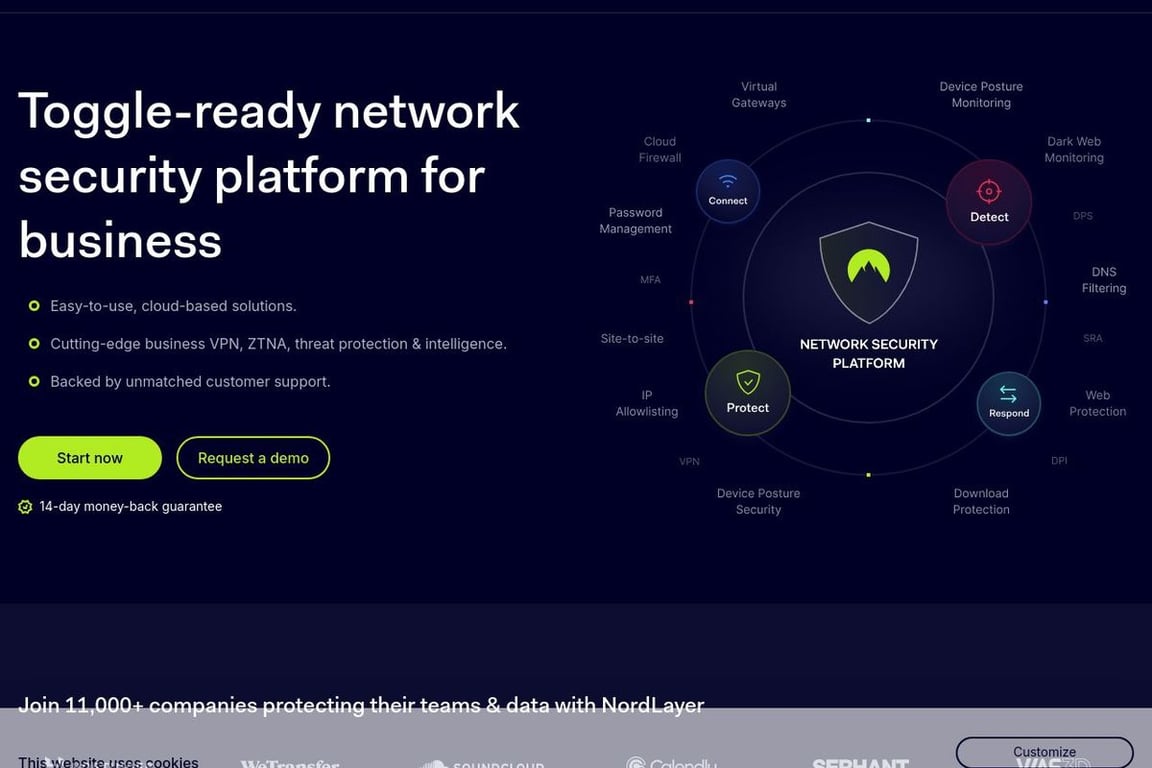Image resolution: width=1152 pixels, height=768 pixels.
Task: Click the Backed by unmatched customer support bullet
Action: tap(190, 381)
